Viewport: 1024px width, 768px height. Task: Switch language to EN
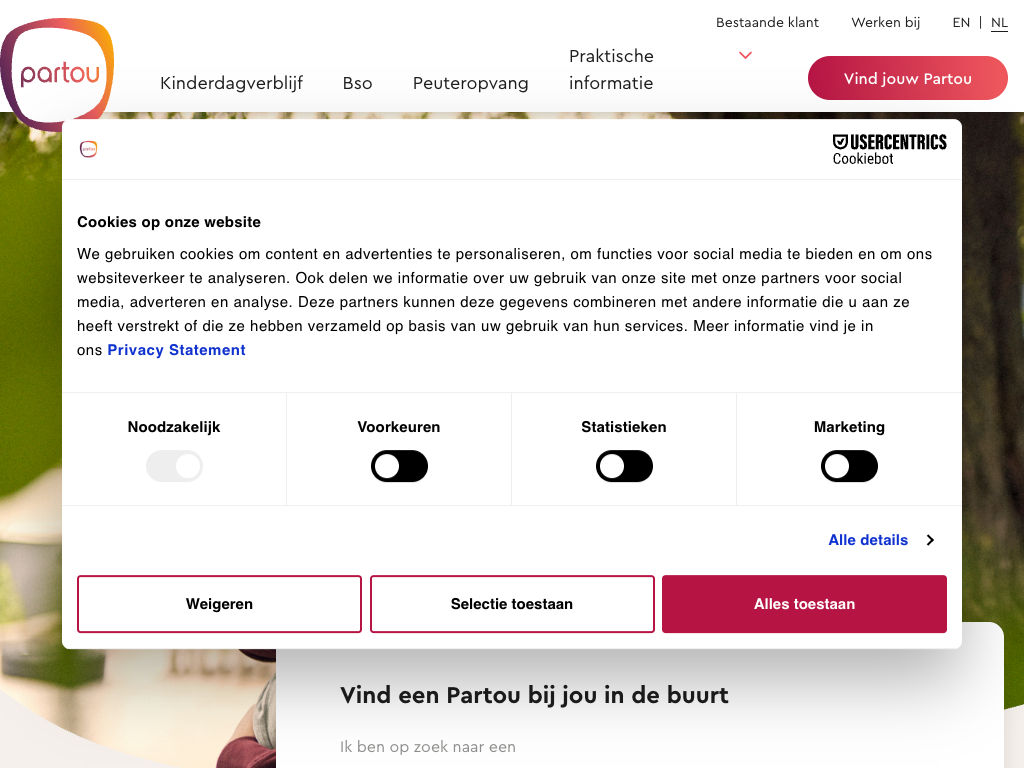[961, 23]
